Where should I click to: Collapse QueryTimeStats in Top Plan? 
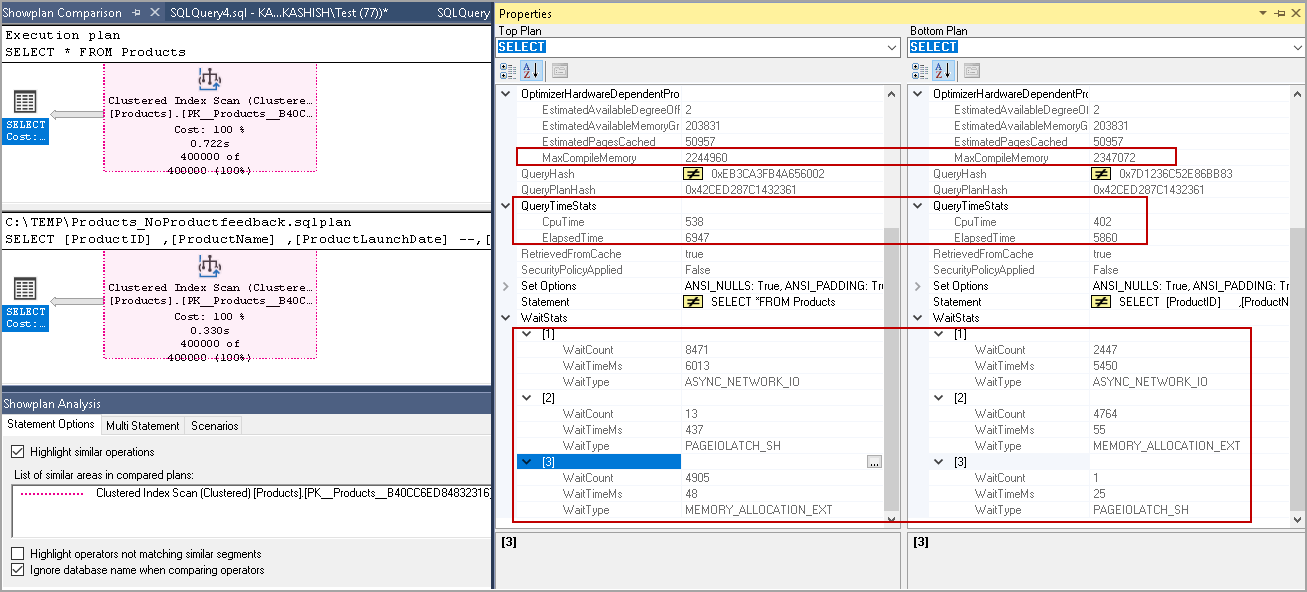506,206
